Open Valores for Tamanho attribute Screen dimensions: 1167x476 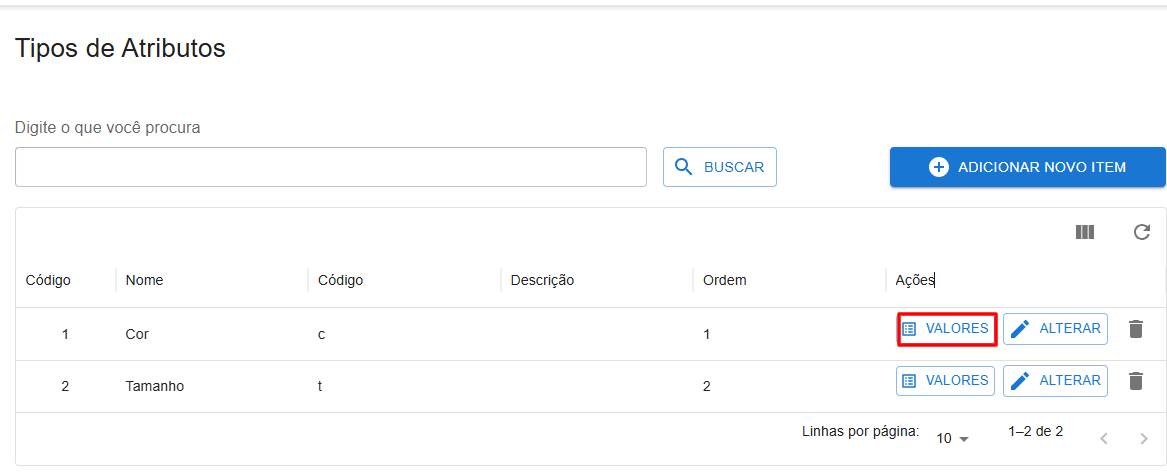pyautogui.click(x=946, y=381)
